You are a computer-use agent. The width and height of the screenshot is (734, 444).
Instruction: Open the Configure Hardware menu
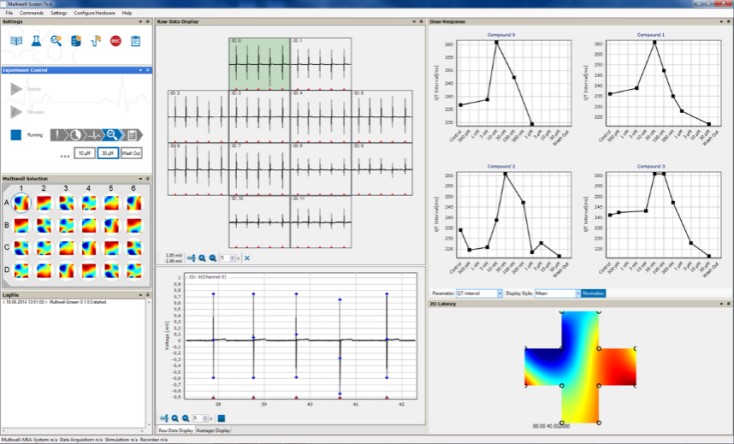point(95,13)
